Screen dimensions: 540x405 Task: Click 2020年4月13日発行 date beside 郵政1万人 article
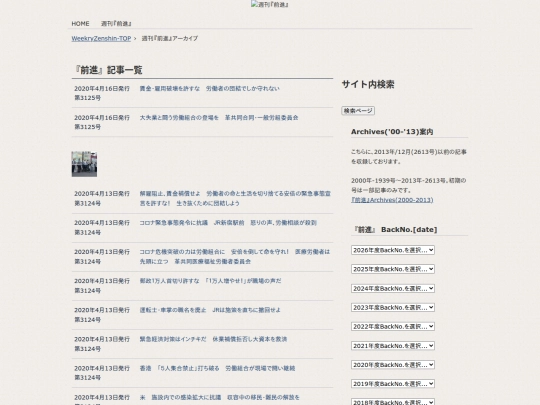pos(102,281)
